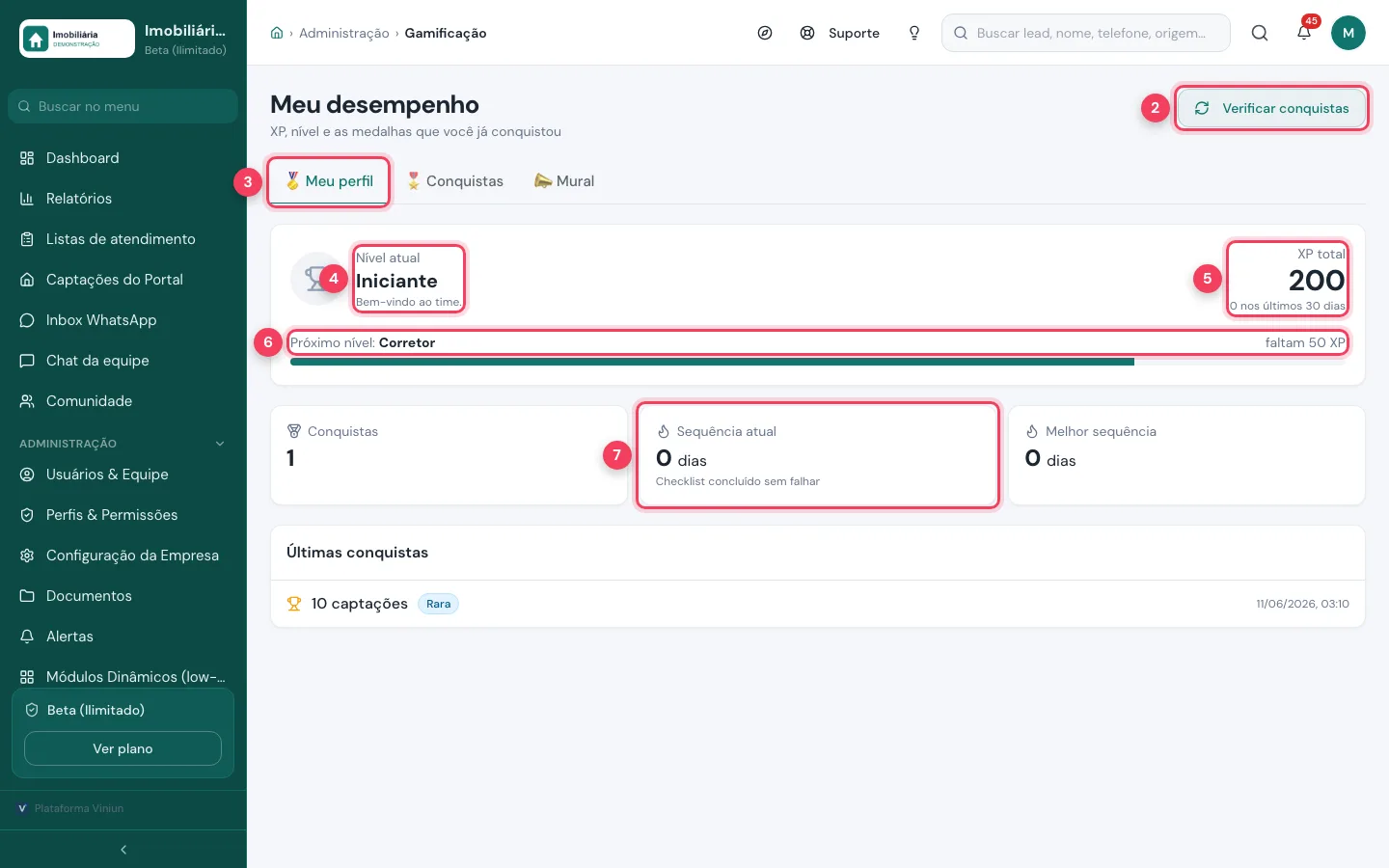Click the Usuários & Equipe user icon
This screenshot has width=1389, height=868.
click(27, 475)
